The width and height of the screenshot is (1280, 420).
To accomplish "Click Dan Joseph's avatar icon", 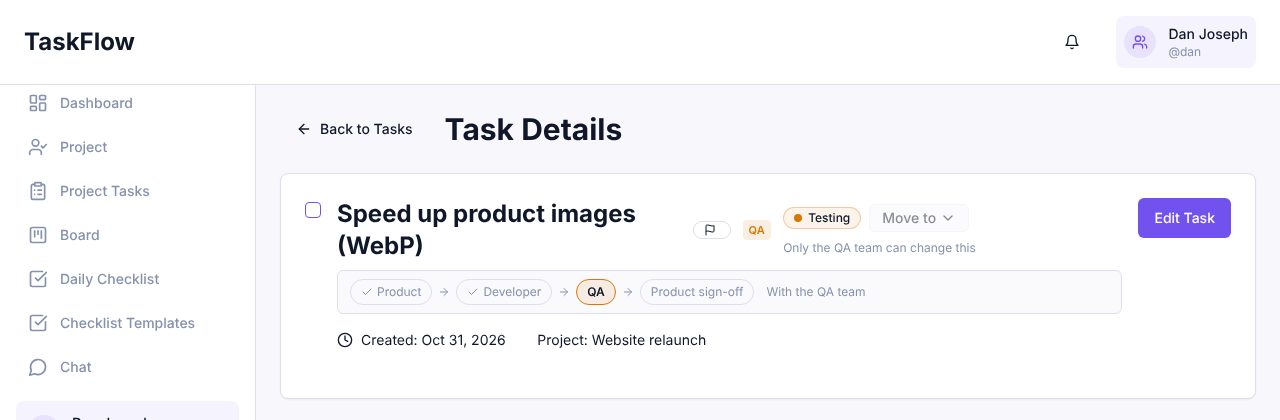I will click(1140, 42).
